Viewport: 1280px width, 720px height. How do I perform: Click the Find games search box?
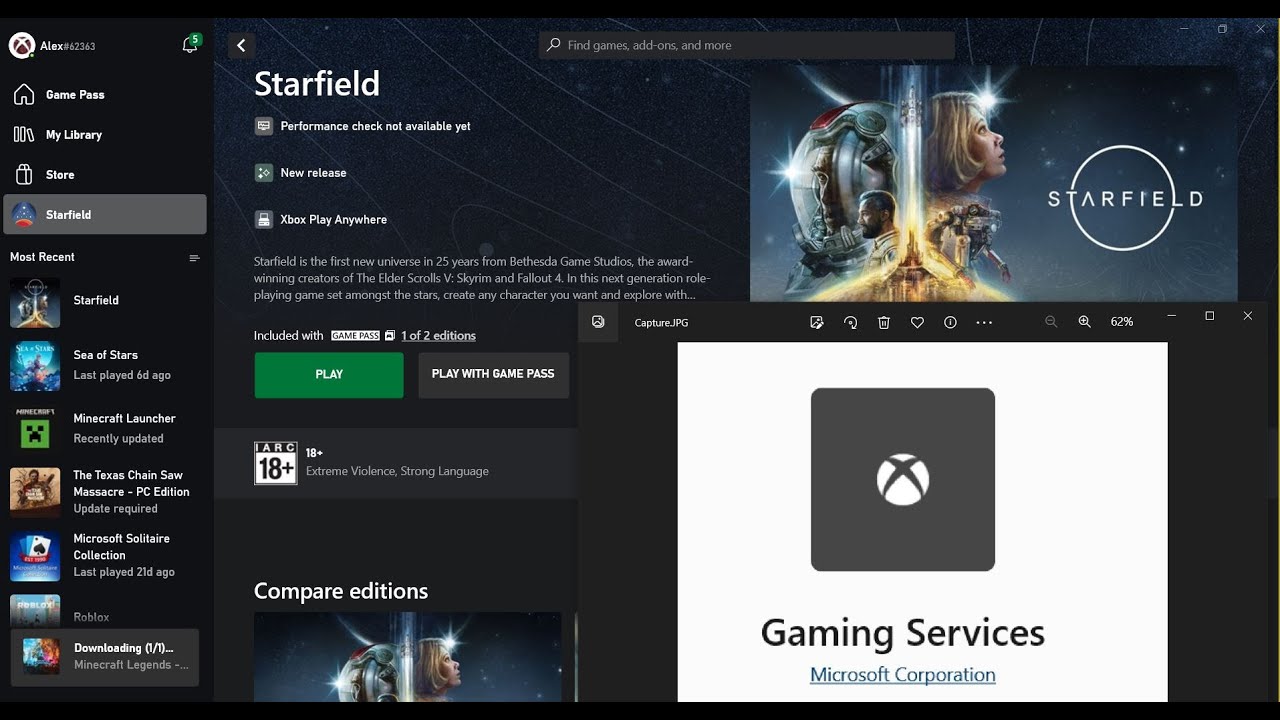747,45
